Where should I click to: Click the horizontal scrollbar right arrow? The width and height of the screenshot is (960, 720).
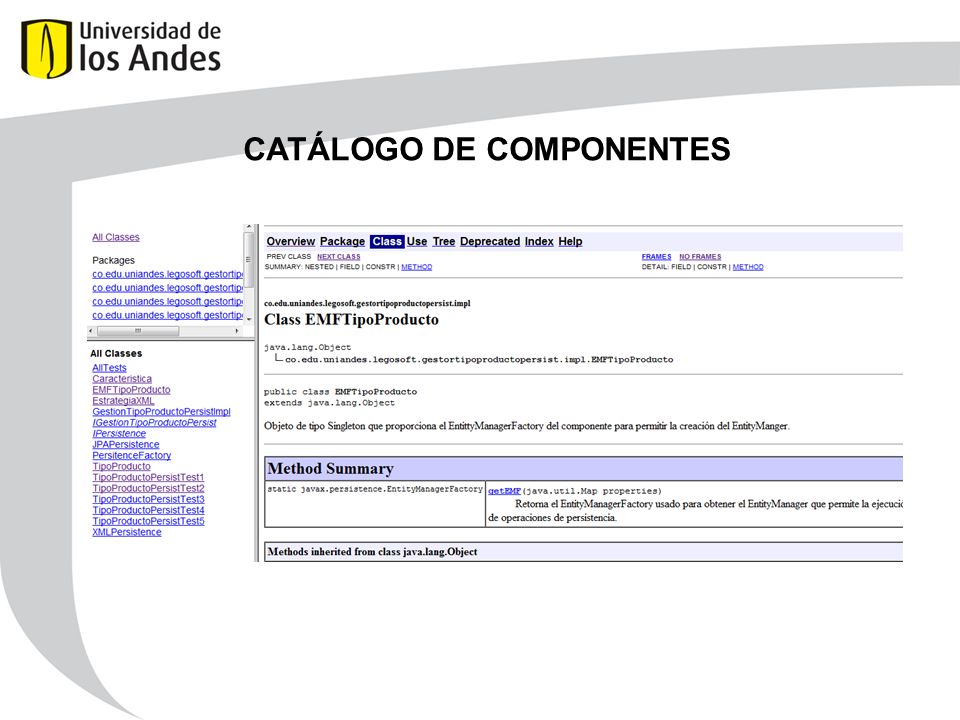(237, 331)
